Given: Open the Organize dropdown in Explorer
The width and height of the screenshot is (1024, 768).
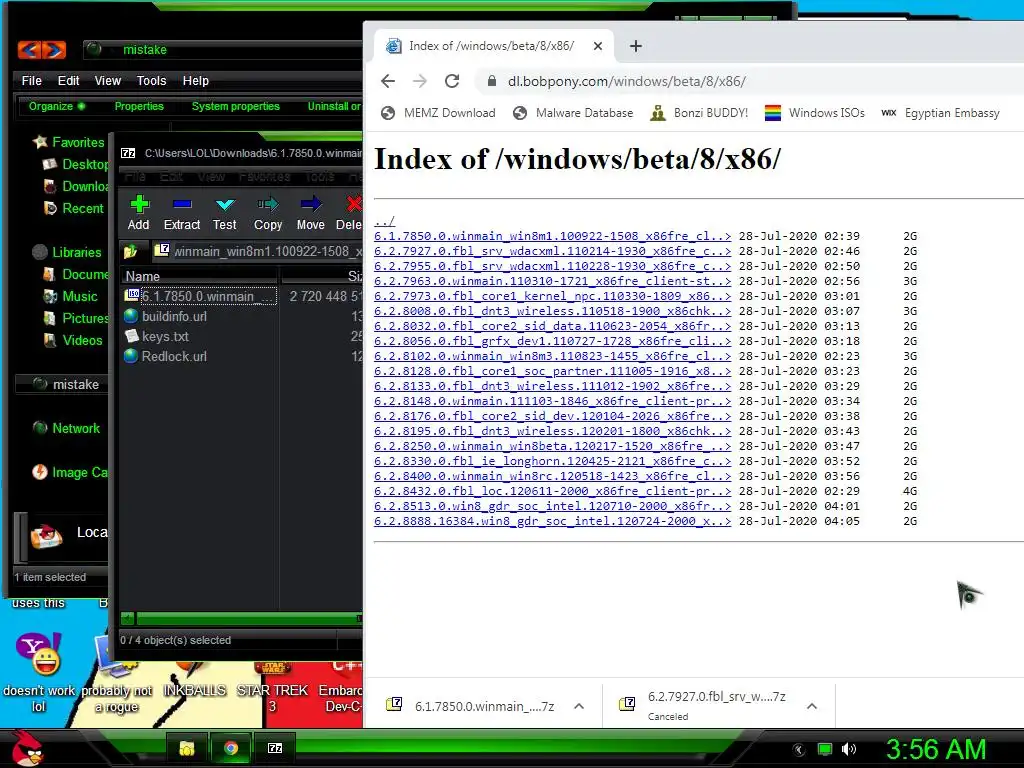Looking at the screenshot, I should [x=57, y=106].
